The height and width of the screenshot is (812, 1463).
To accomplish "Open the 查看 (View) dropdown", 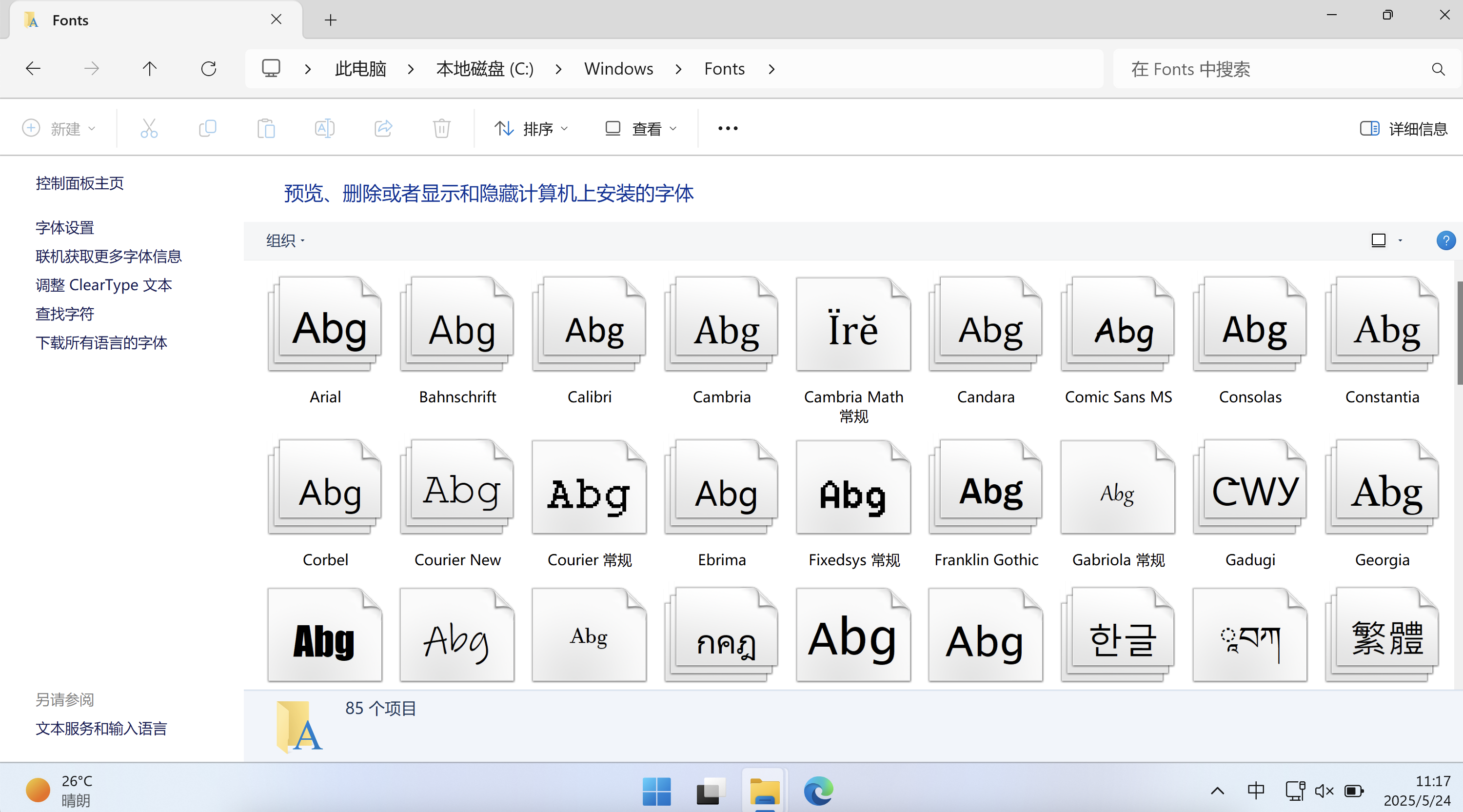I will pyautogui.click(x=641, y=128).
